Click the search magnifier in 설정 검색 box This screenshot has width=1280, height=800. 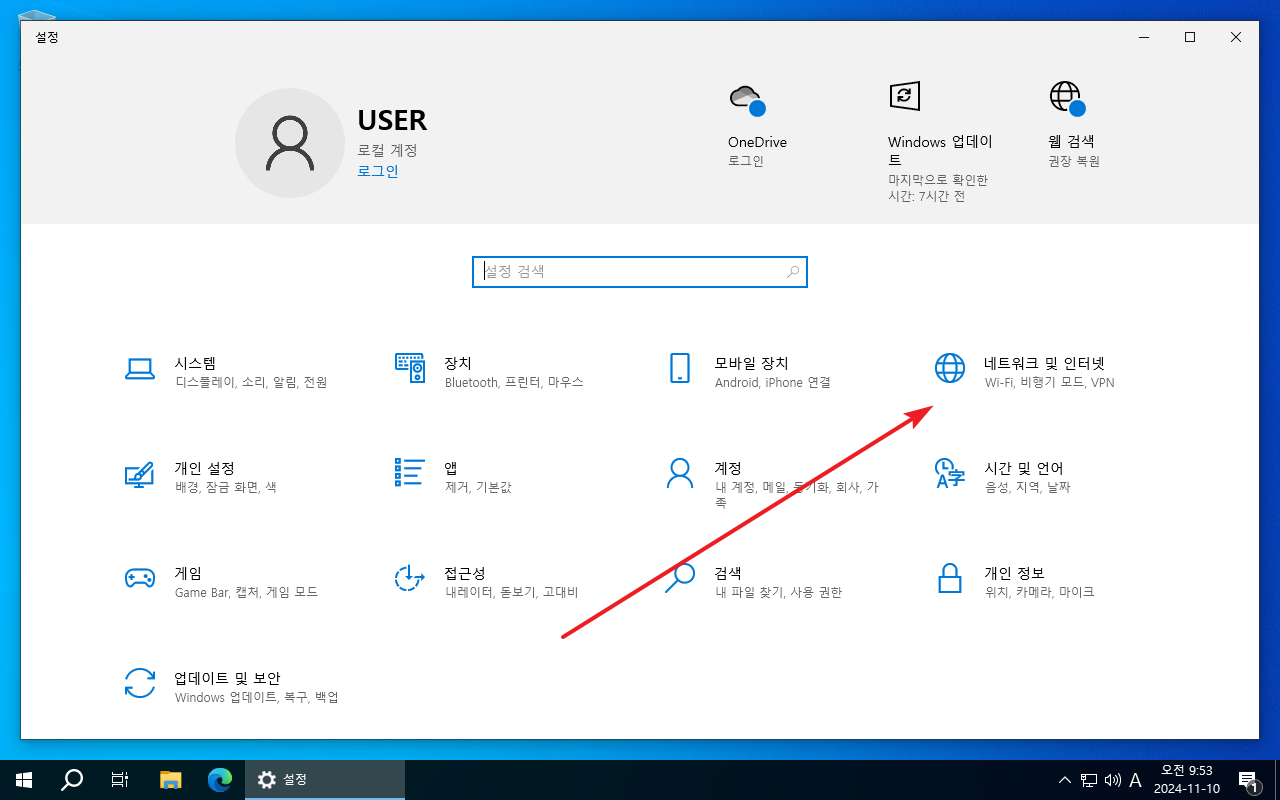793,271
